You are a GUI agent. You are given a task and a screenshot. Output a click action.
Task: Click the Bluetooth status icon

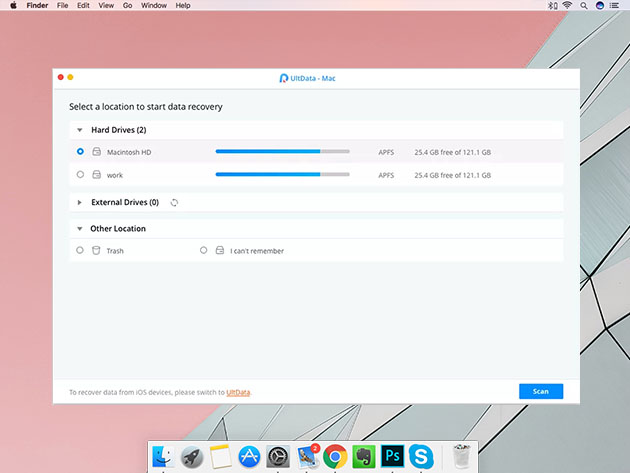[553, 5]
